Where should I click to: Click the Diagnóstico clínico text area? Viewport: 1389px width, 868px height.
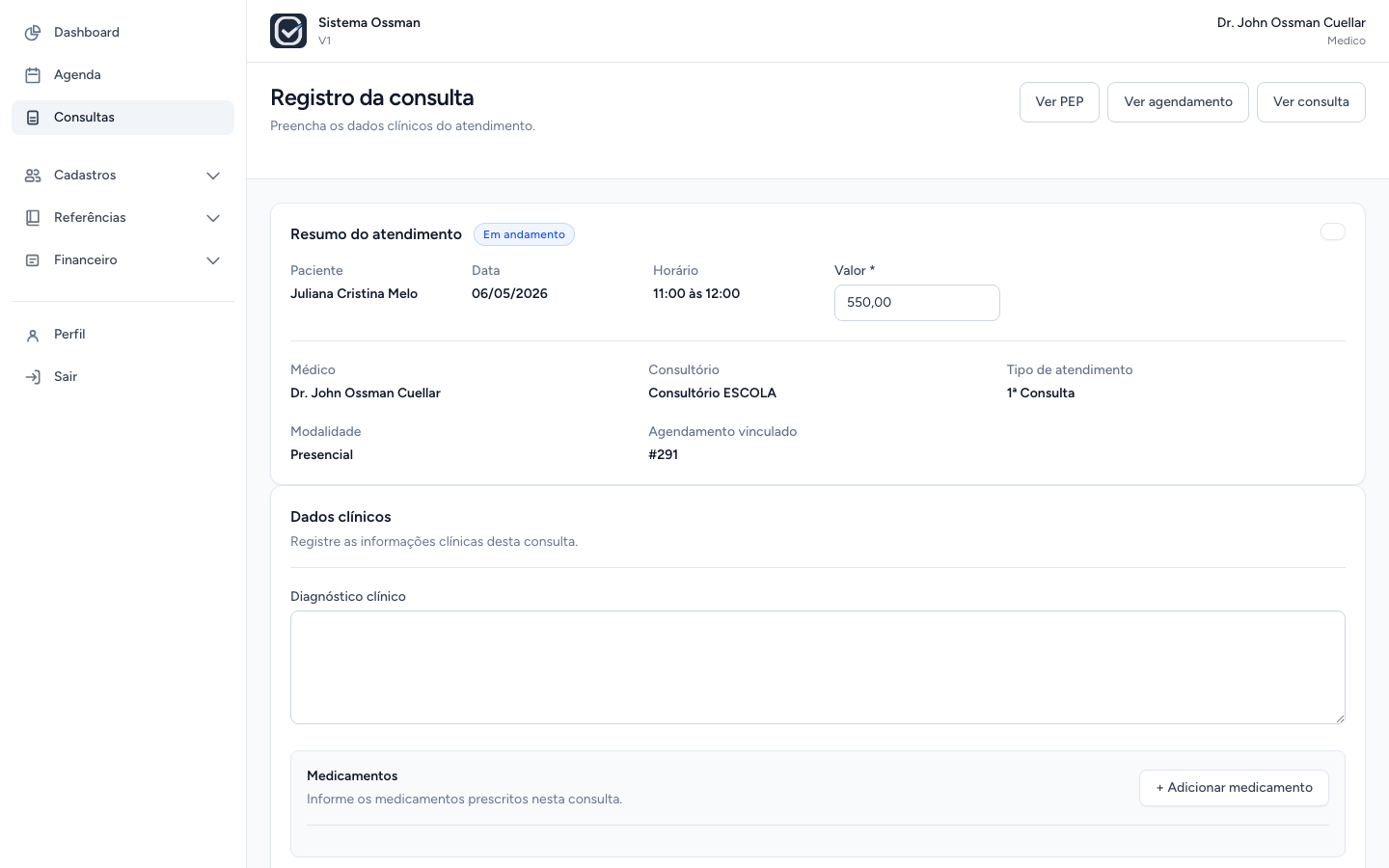pyautogui.click(x=818, y=667)
